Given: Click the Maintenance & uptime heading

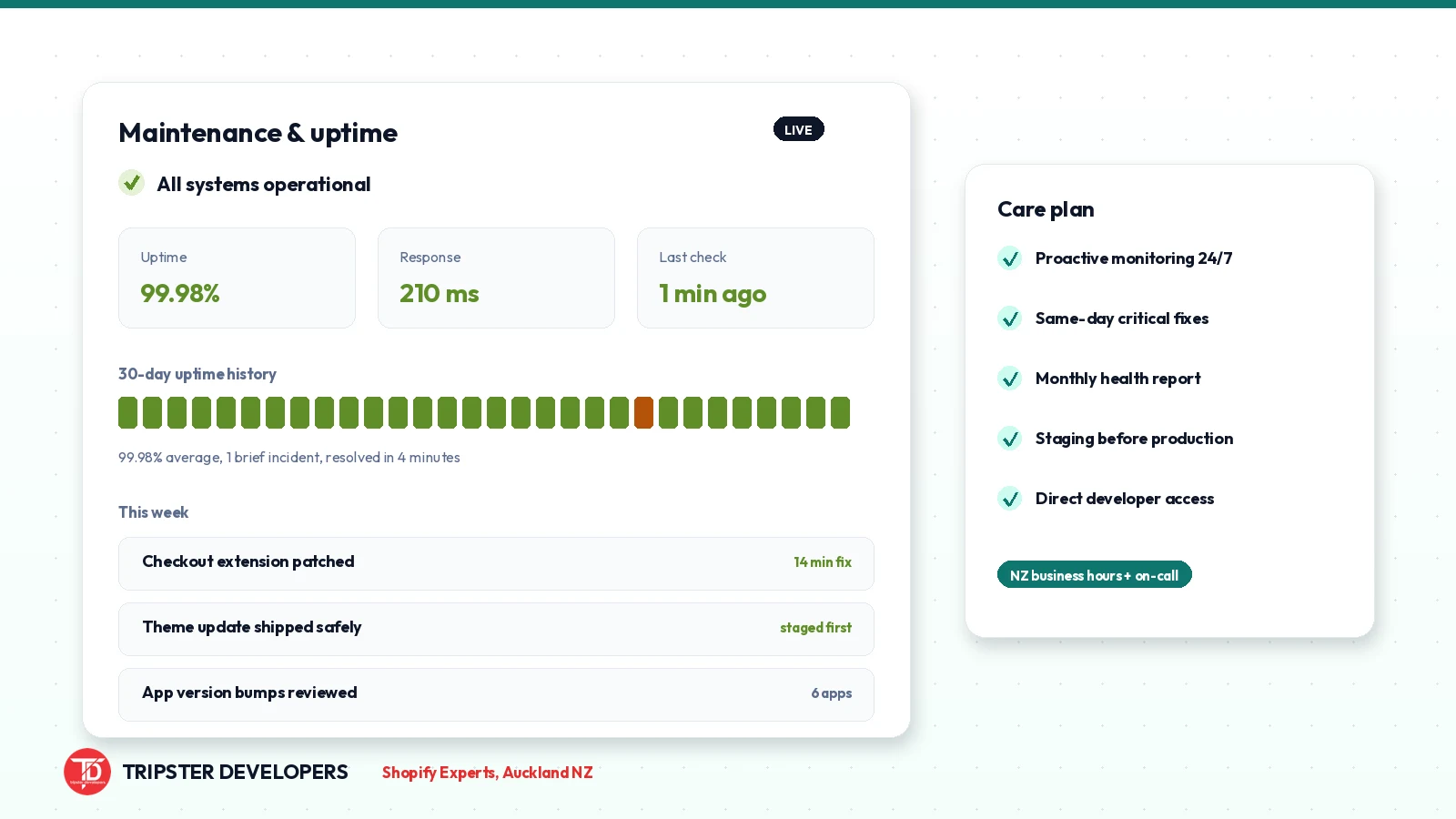Looking at the screenshot, I should (x=258, y=133).
